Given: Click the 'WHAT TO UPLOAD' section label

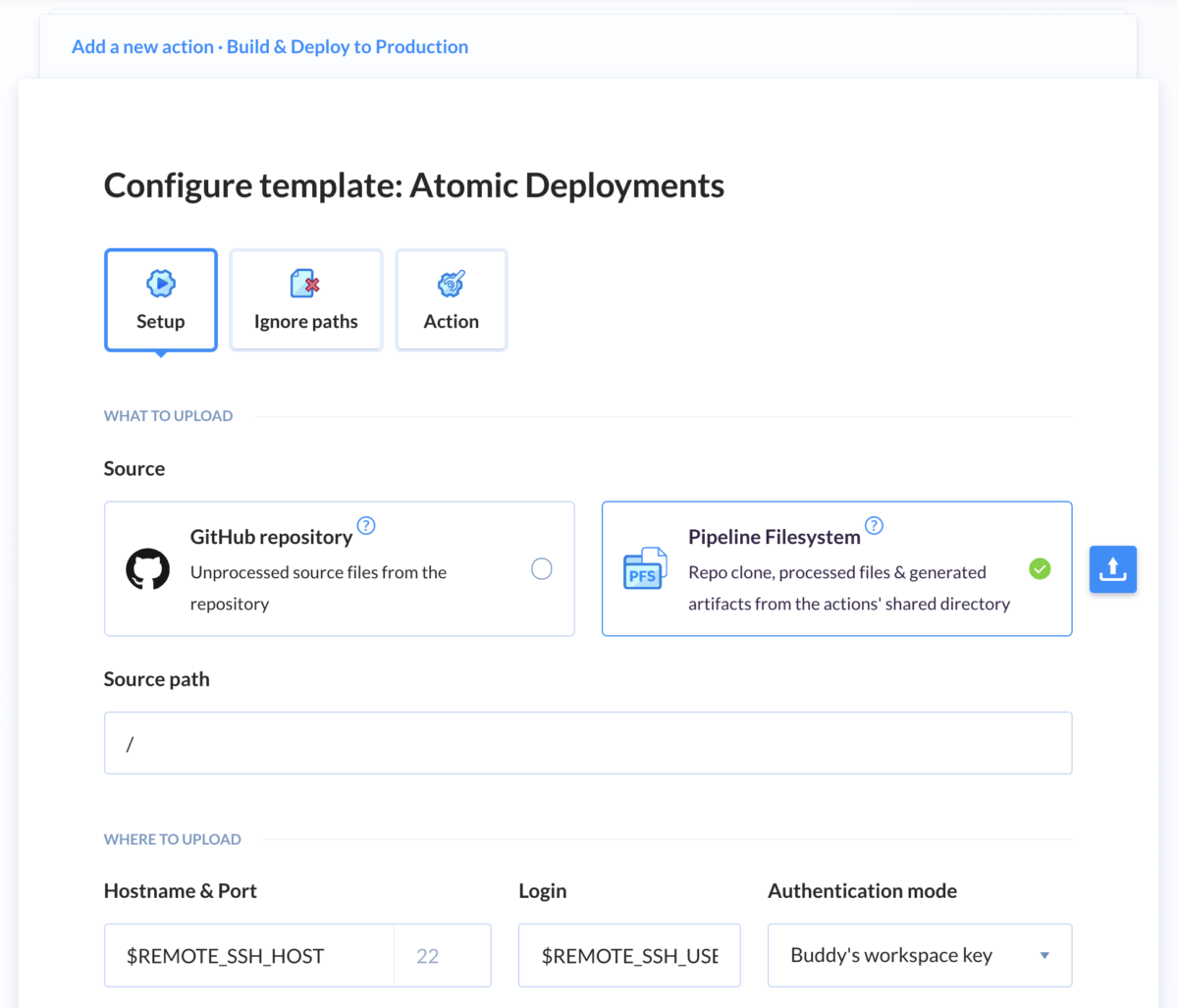Looking at the screenshot, I should tap(169, 416).
